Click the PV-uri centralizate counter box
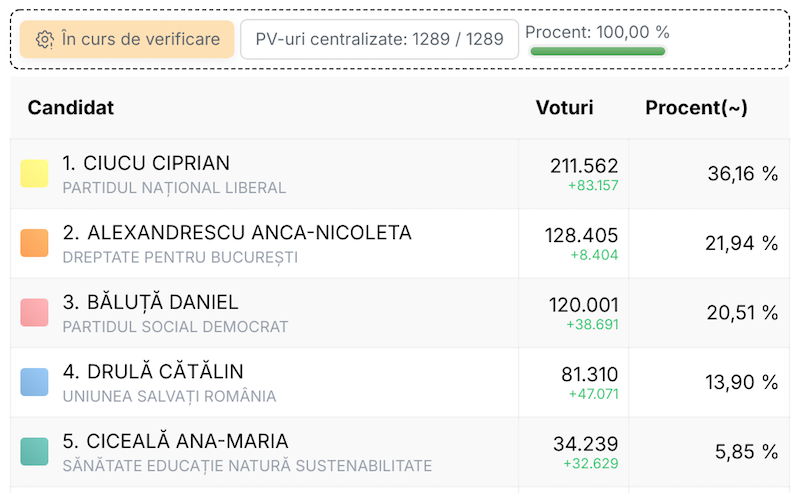The image size is (800, 493). click(x=379, y=40)
